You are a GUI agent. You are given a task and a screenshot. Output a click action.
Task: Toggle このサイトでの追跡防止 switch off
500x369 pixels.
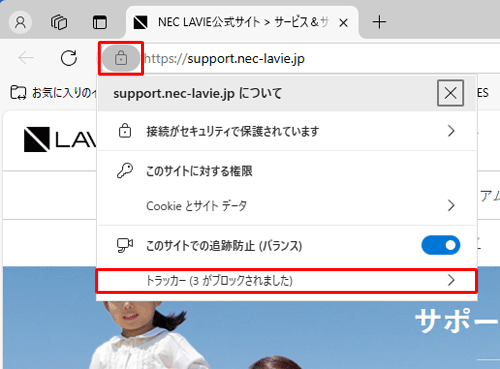coord(441,245)
